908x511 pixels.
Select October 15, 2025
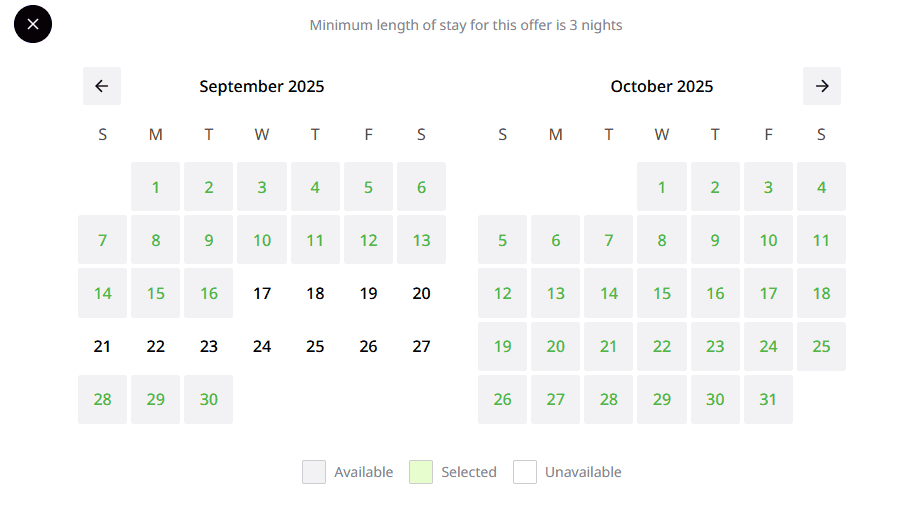(x=662, y=293)
